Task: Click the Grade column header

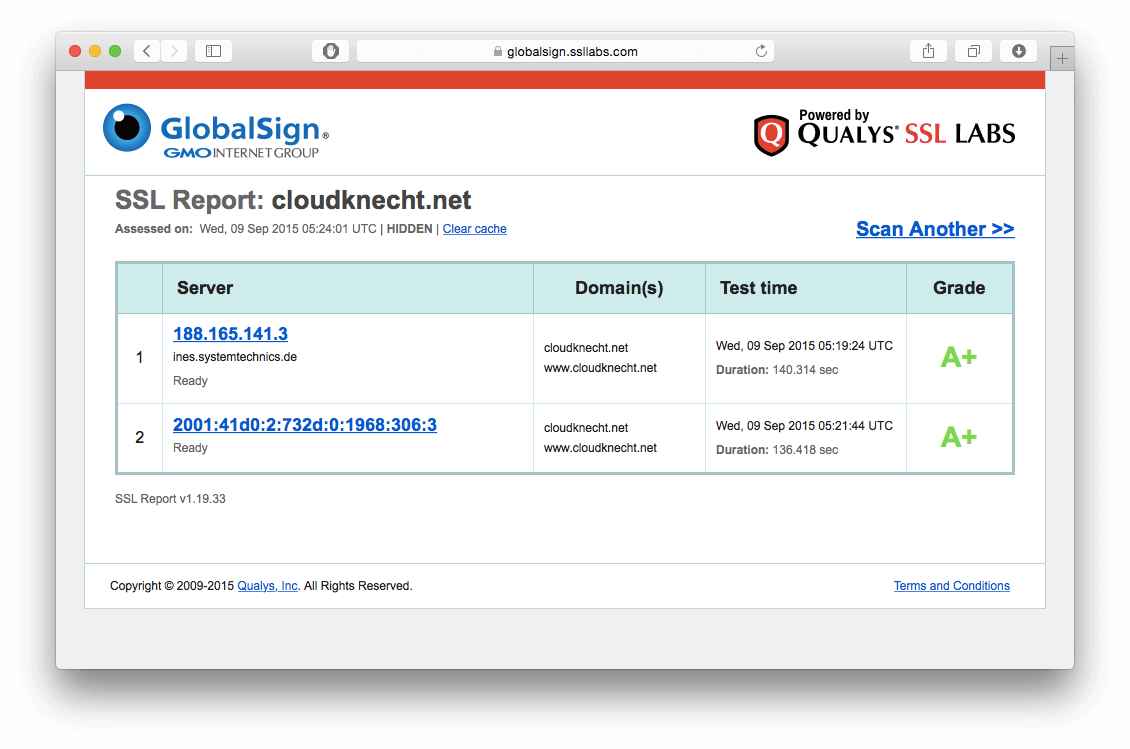Action: (x=958, y=288)
